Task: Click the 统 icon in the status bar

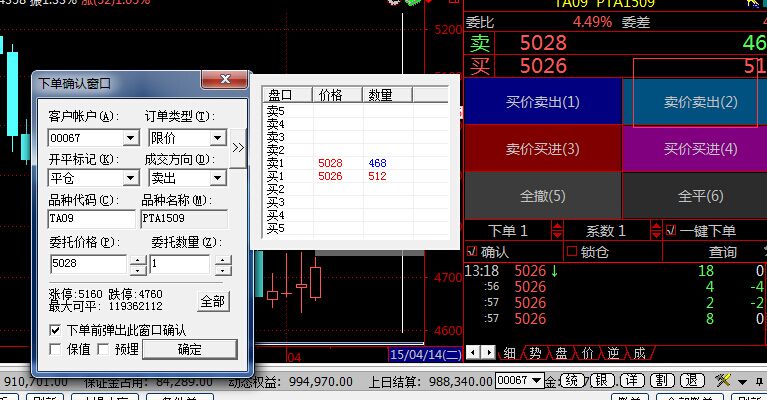Action: click(x=572, y=381)
